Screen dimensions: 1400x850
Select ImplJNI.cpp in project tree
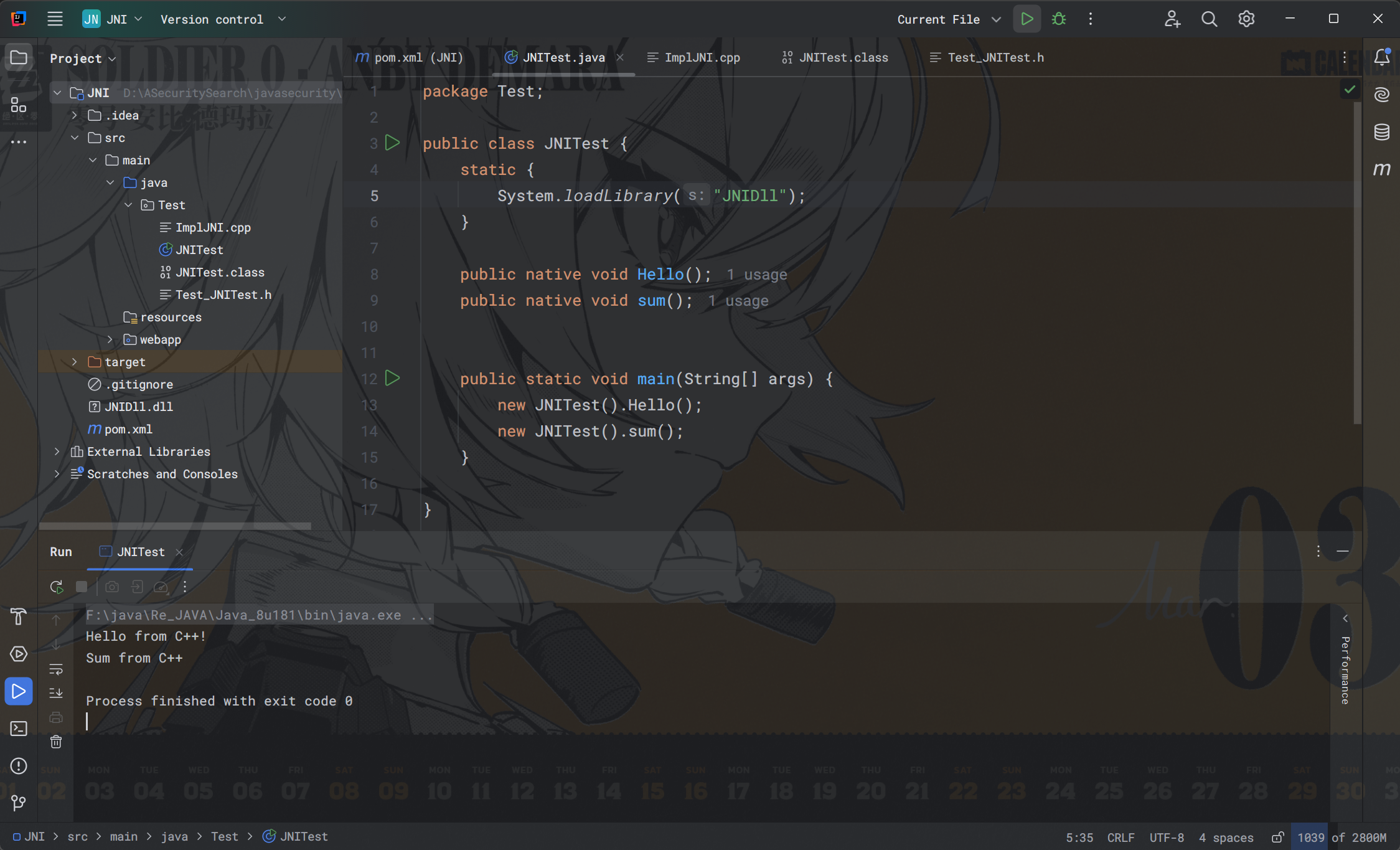[213, 228]
